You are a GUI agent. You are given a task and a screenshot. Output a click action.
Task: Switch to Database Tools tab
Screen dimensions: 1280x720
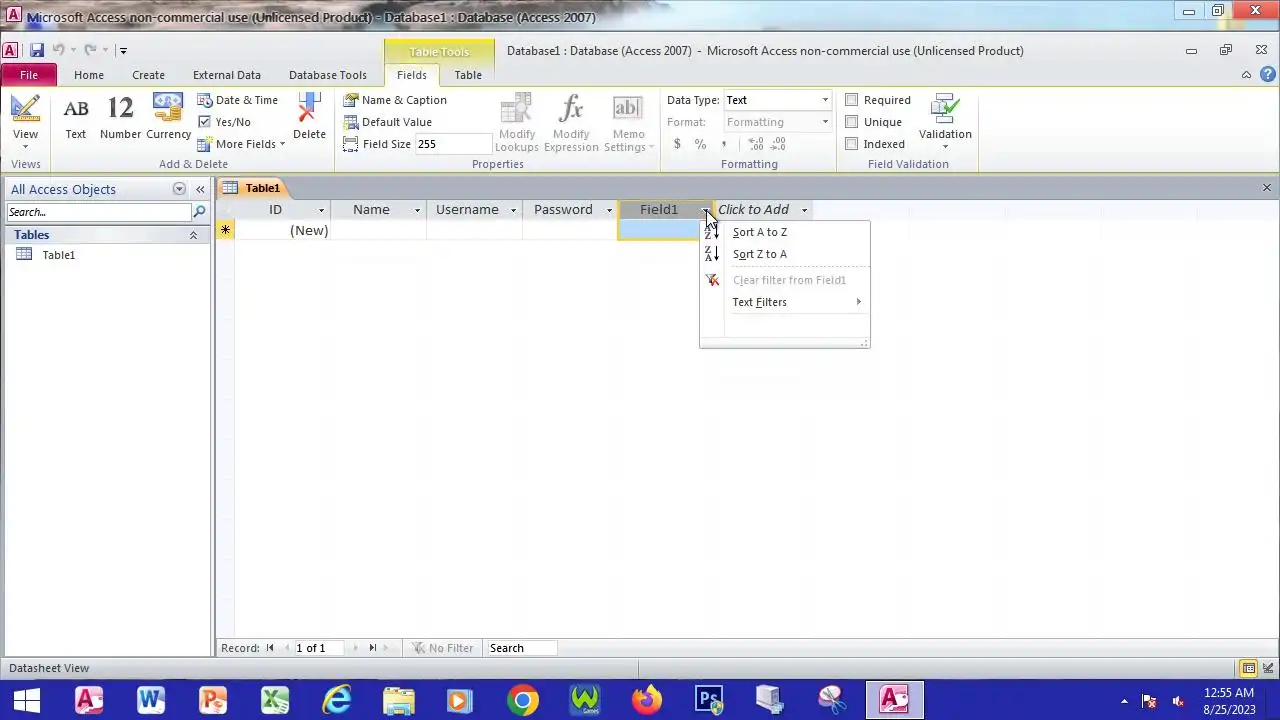[x=328, y=75]
